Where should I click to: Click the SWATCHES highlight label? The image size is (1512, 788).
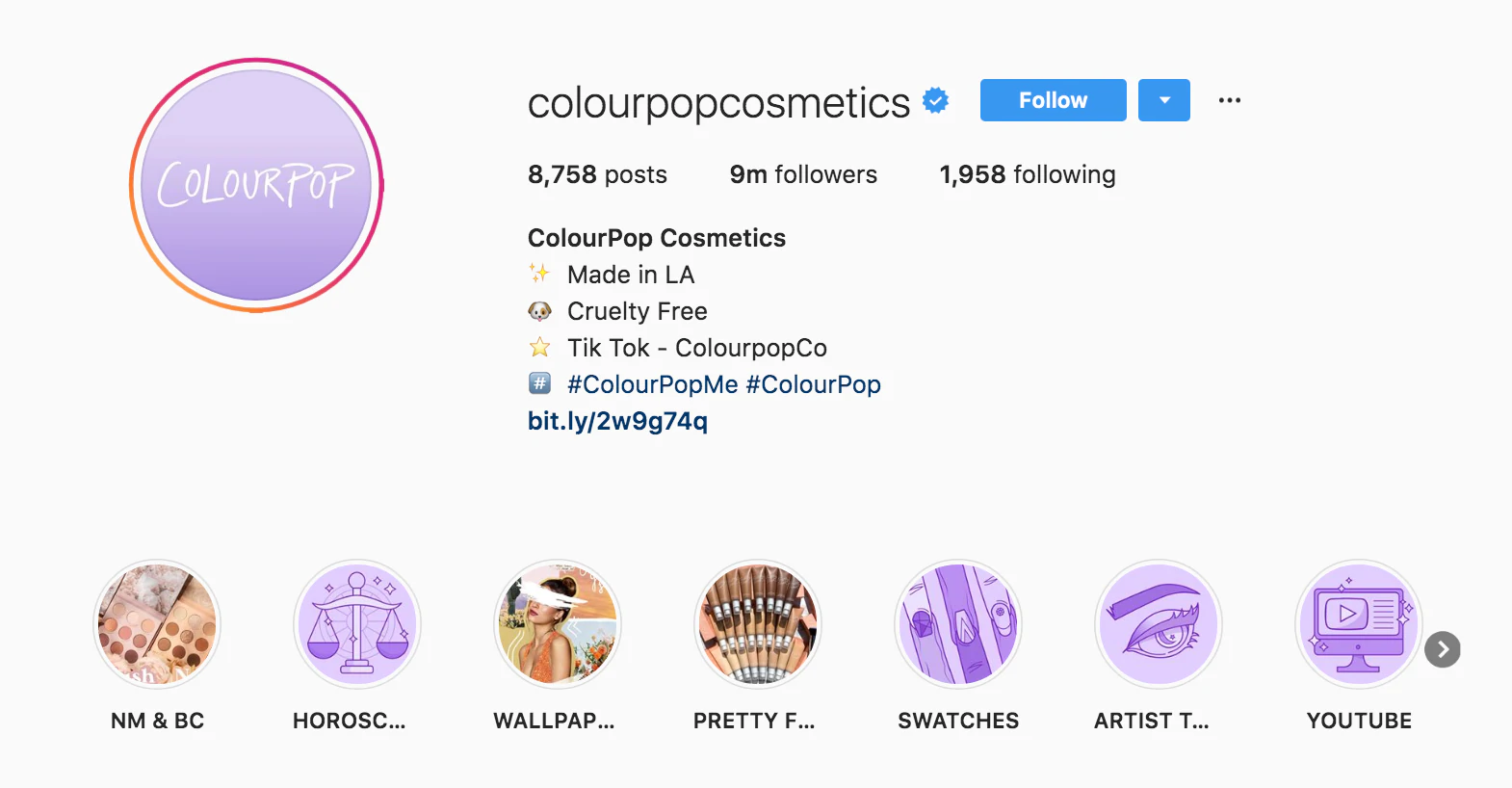[x=958, y=721]
